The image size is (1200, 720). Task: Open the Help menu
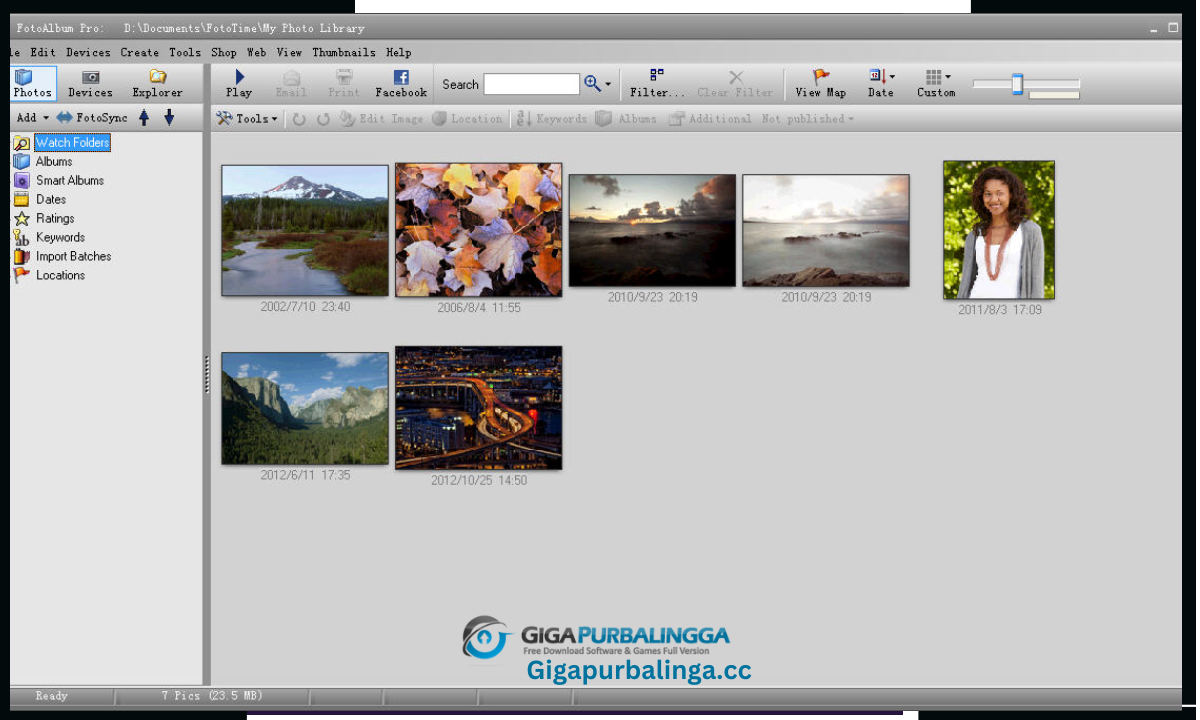coord(398,52)
